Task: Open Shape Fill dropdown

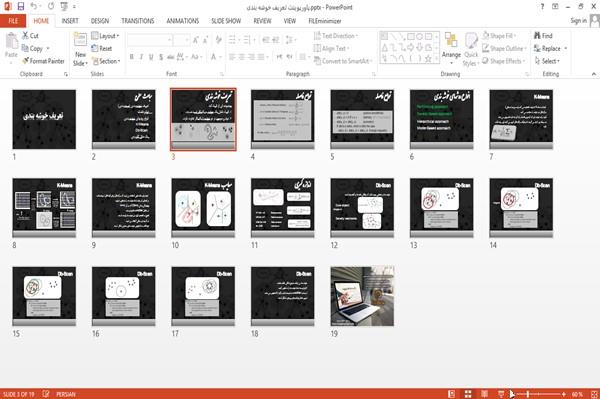Action: [x=499, y=36]
